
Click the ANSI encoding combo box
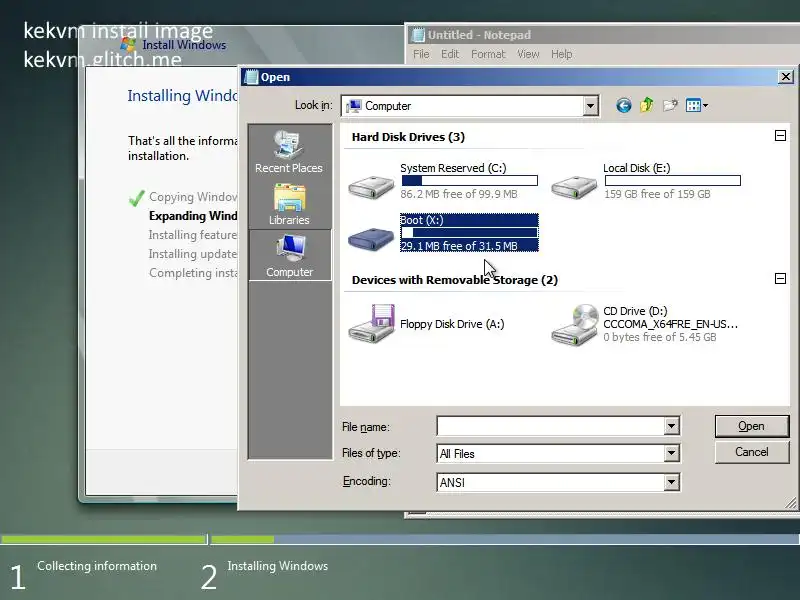tap(558, 482)
